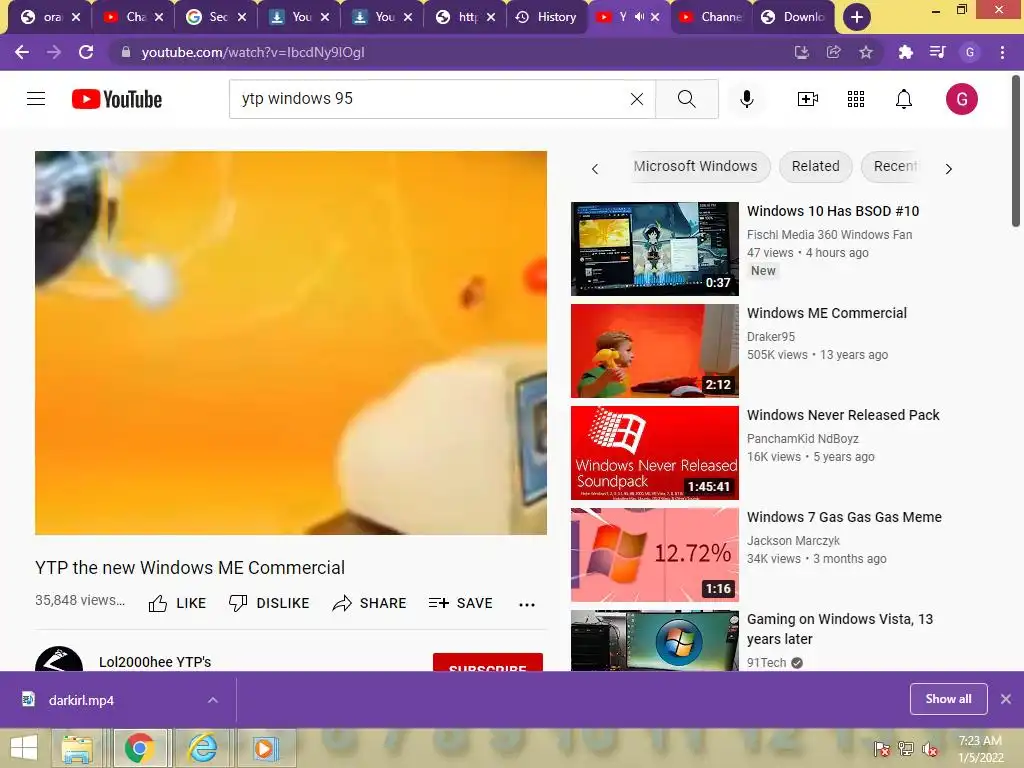This screenshot has width=1024, height=768.
Task: Switch to the History tab
Action: point(547,17)
